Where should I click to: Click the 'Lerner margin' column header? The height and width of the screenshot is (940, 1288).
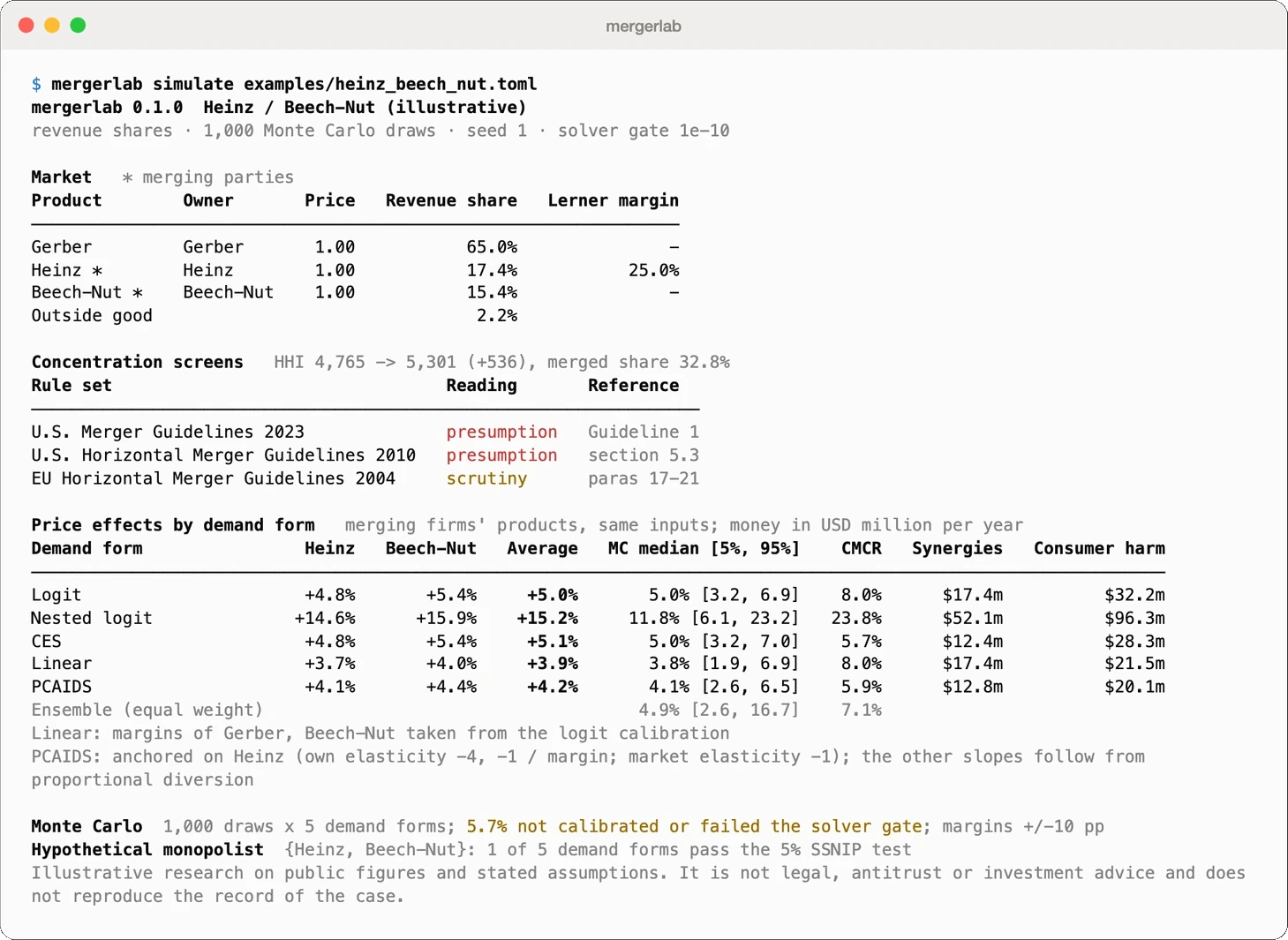(613, 200)
